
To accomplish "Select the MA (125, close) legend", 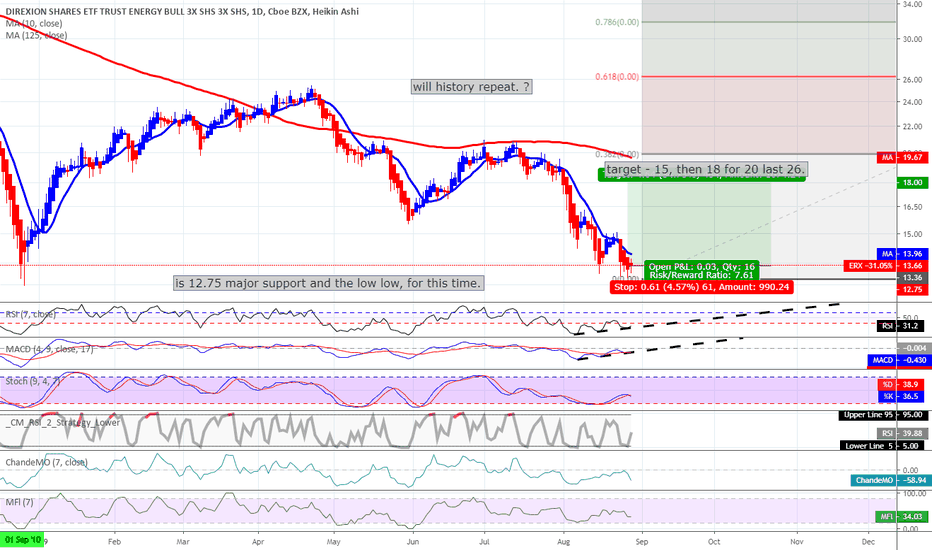I will tap(36, 36).
